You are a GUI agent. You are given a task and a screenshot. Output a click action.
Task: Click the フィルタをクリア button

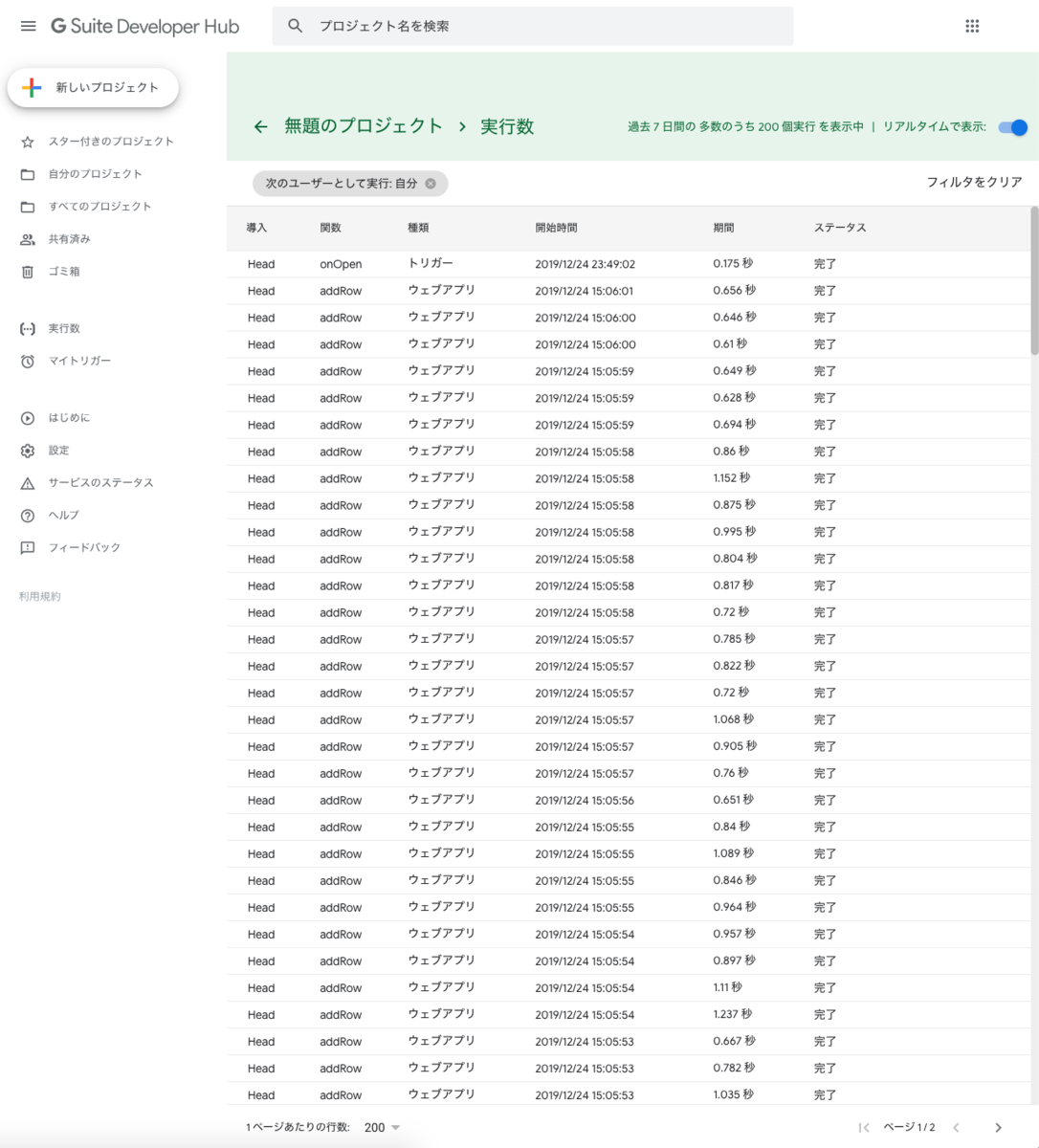(x=974, y=182)
